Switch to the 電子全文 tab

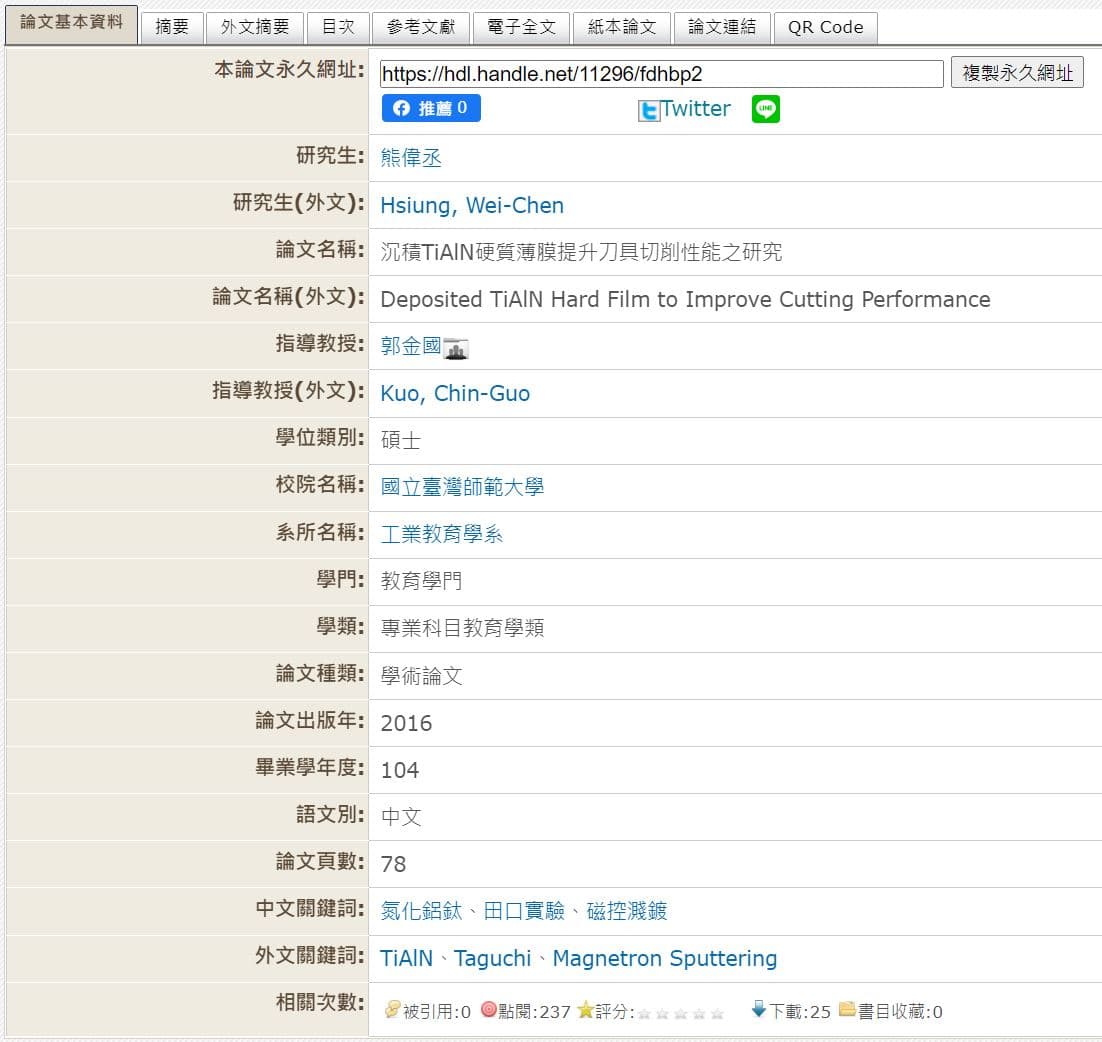click(521, 27)
